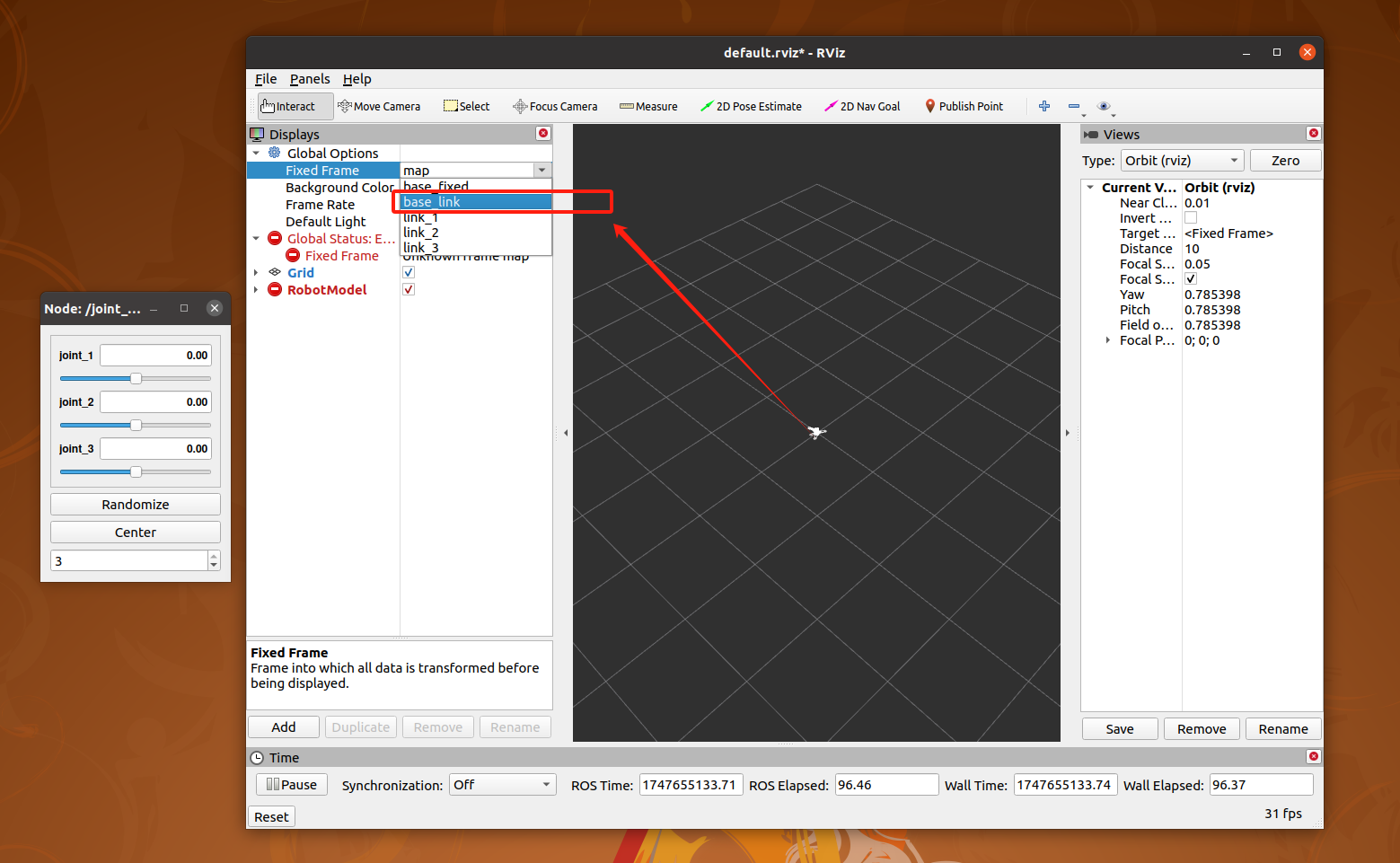Toggle the Grid display checkbox
The height and width of the screenshot is (863, 1400).
(409, 272)
